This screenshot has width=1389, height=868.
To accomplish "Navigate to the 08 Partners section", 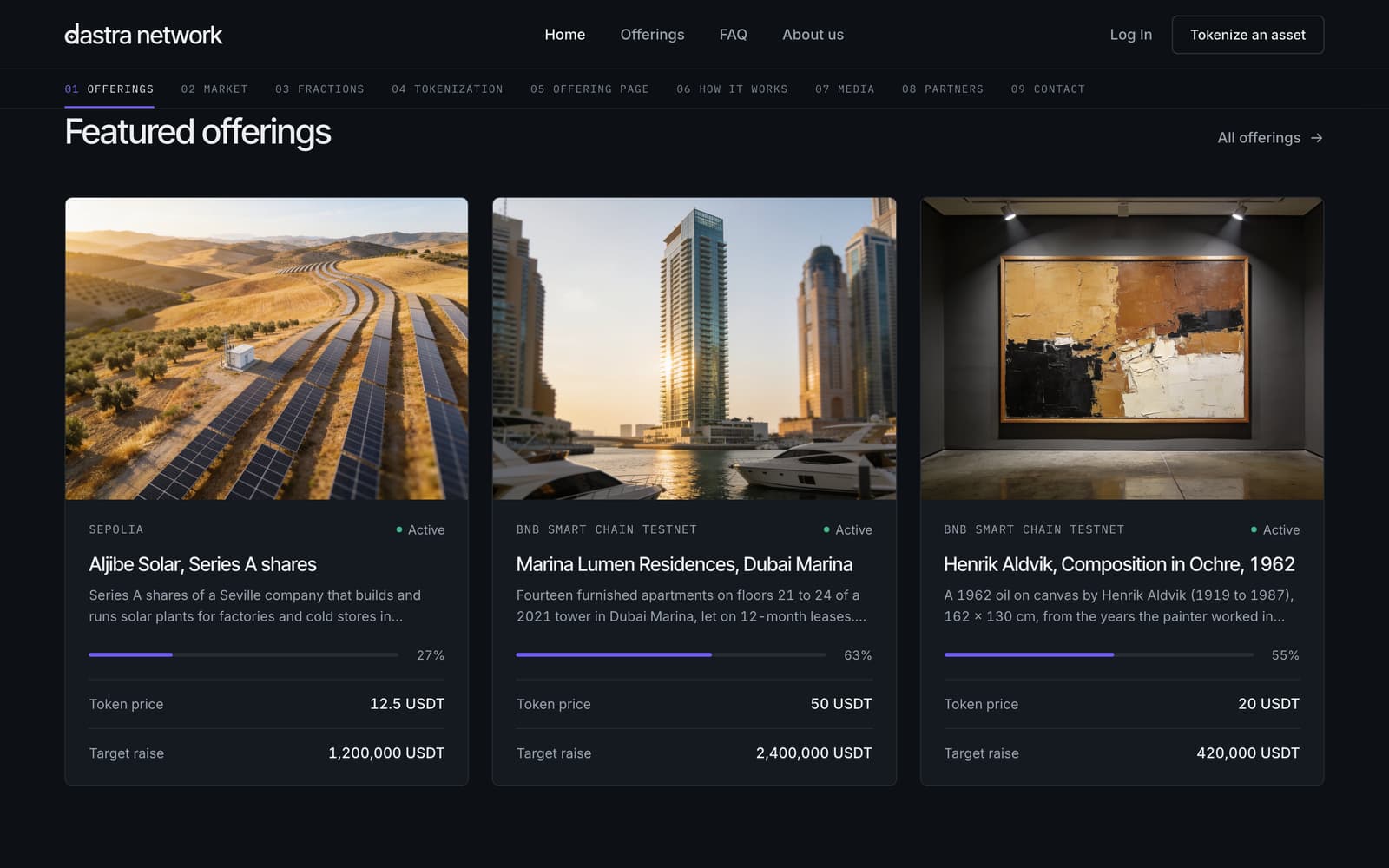I will [x=942, y=89].
